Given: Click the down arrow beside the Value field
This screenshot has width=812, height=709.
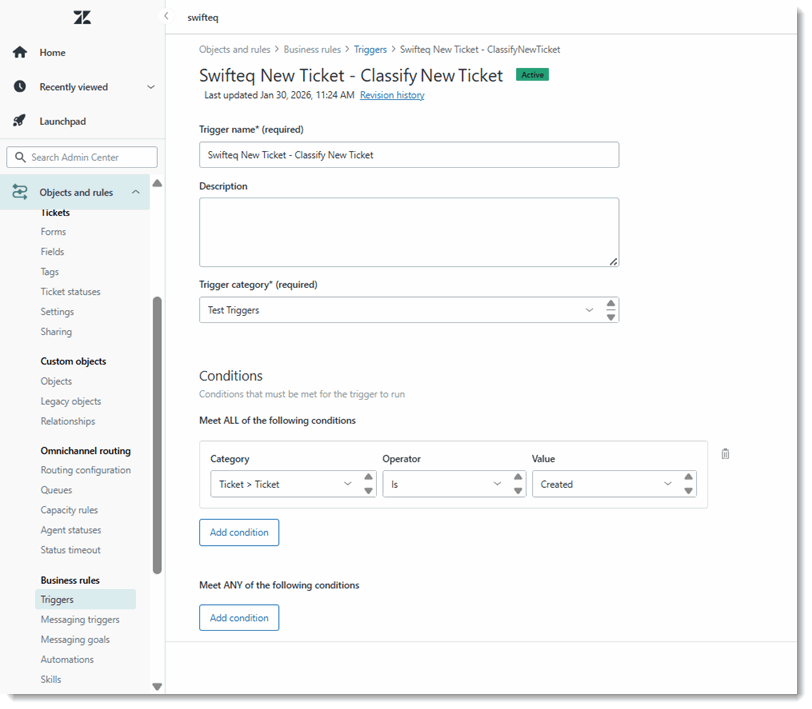Looking at the screenshot, I should (688, 491).
